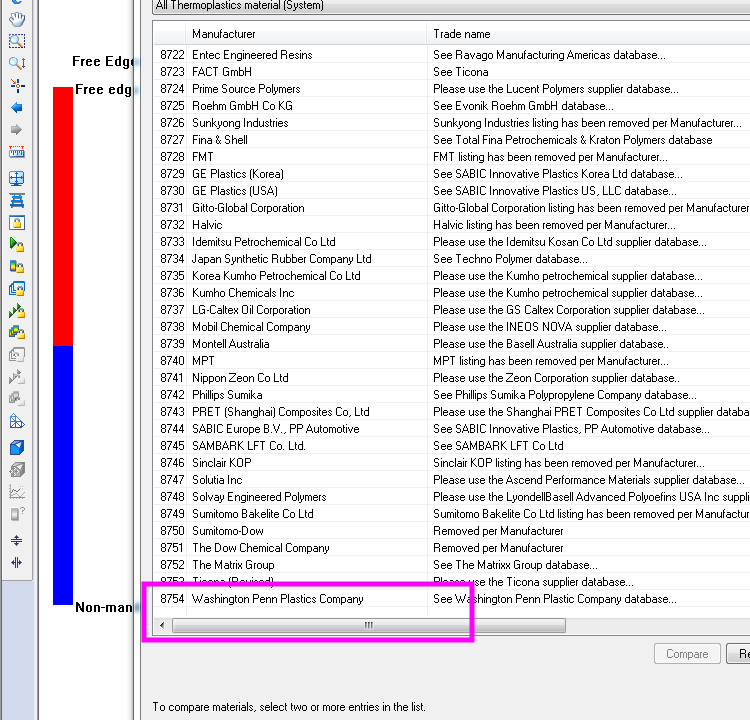Select row 8754 Washington Penn Plastics Company
The width and height of the screenshot is (750, 720).
pyautogui.click(x=452, y=598)
